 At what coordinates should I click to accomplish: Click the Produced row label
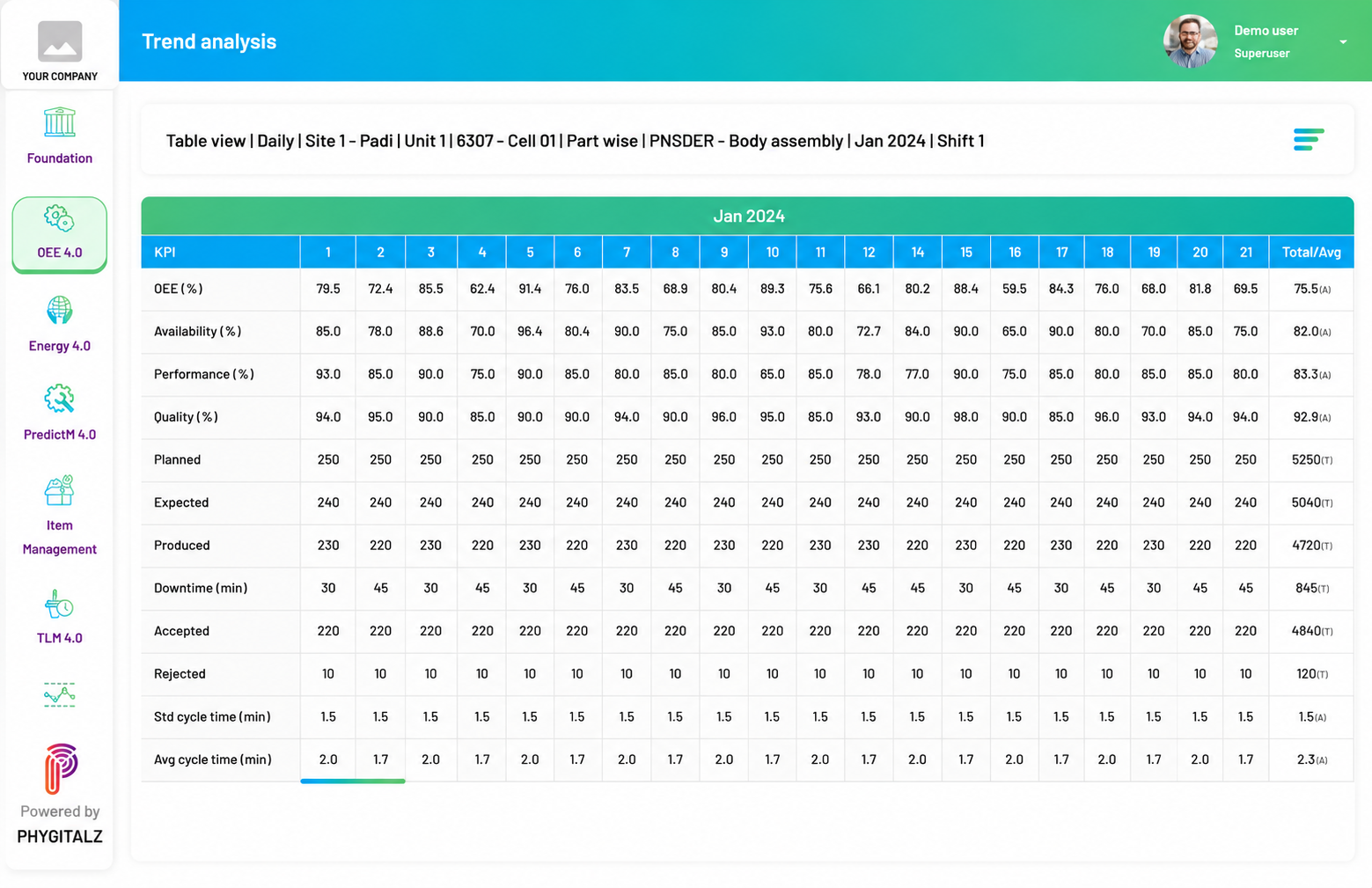[x=182, y=546]
